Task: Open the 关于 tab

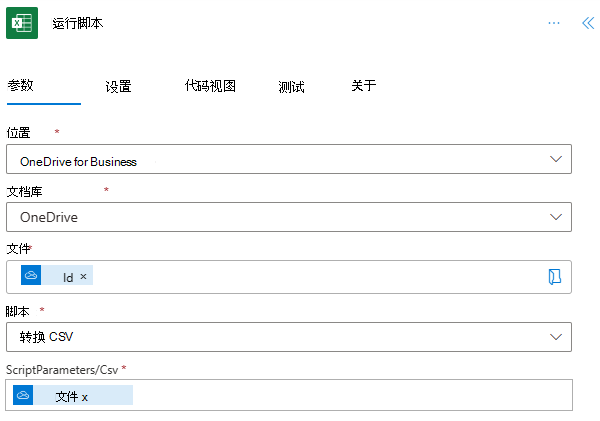Action: click(364, 85)
